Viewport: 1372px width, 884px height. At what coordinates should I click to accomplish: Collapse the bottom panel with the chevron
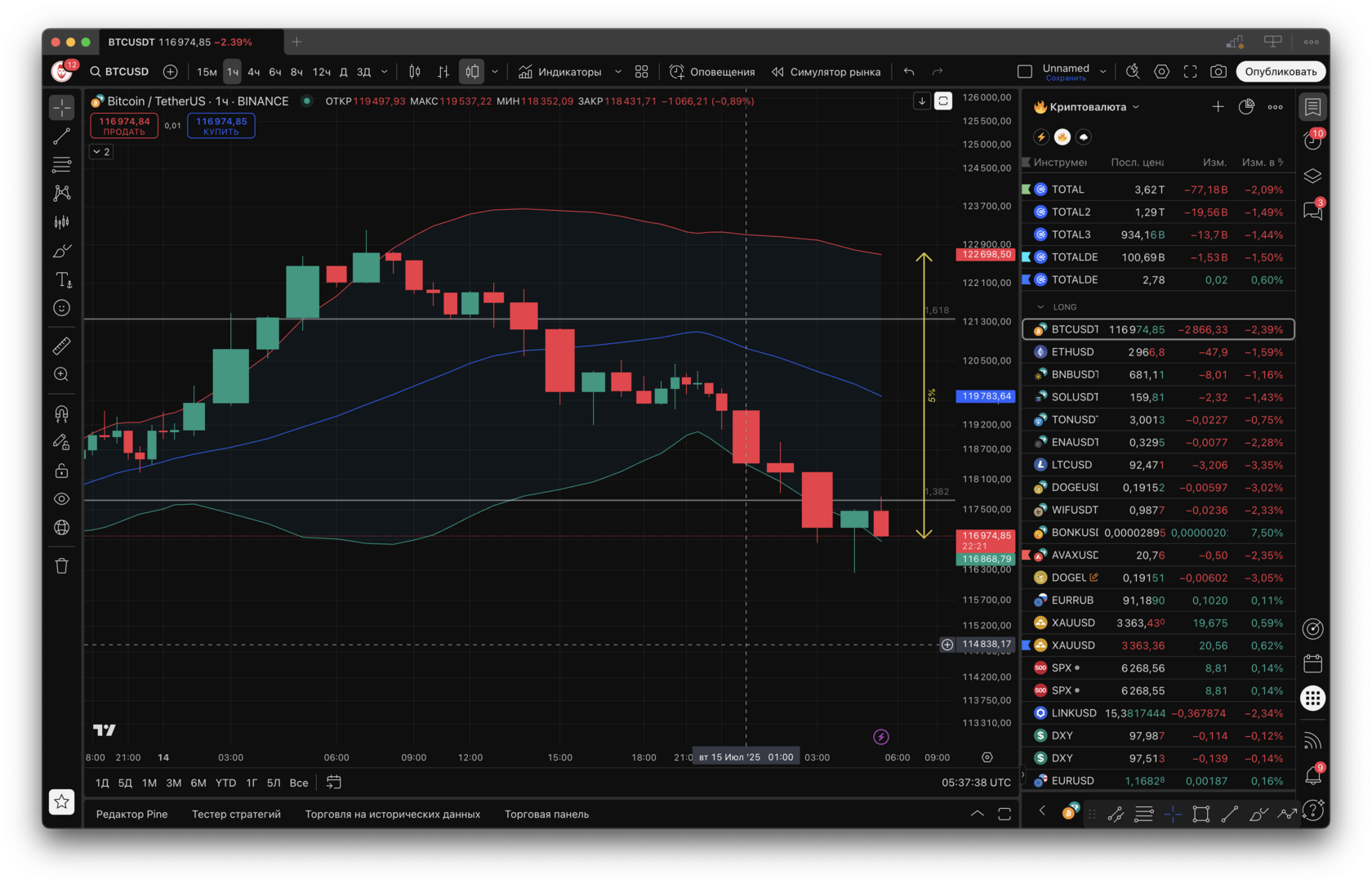coord(977,814)
